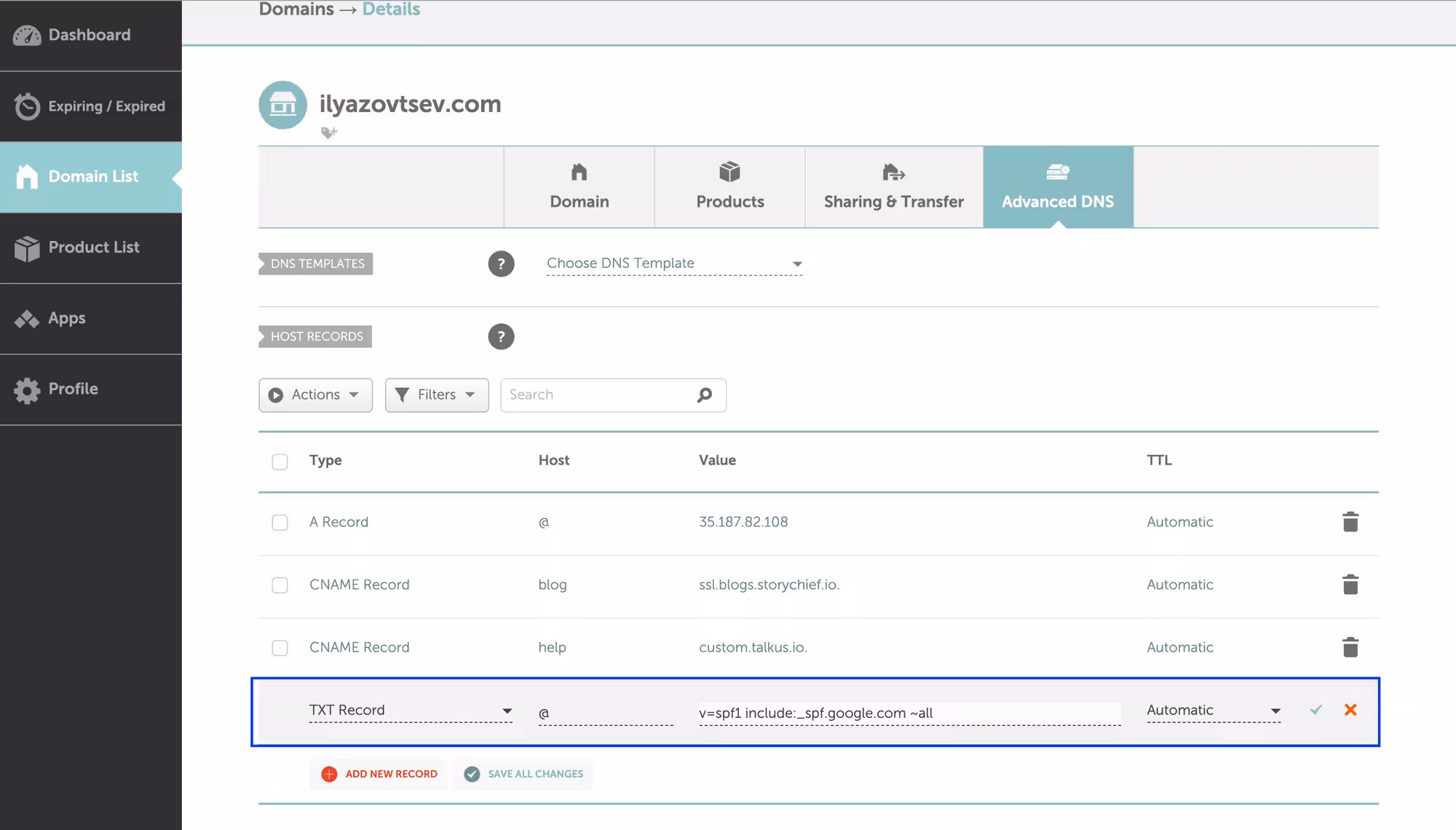The image size is (1456, 830).
Task: Open the TXT Record type dropdown
Action: pyautogui.click(x=411, y=711)
